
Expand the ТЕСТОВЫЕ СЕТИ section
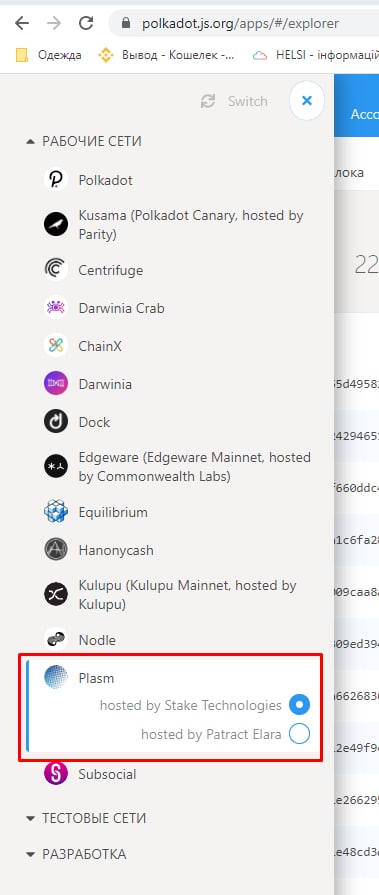coord(86,818)
